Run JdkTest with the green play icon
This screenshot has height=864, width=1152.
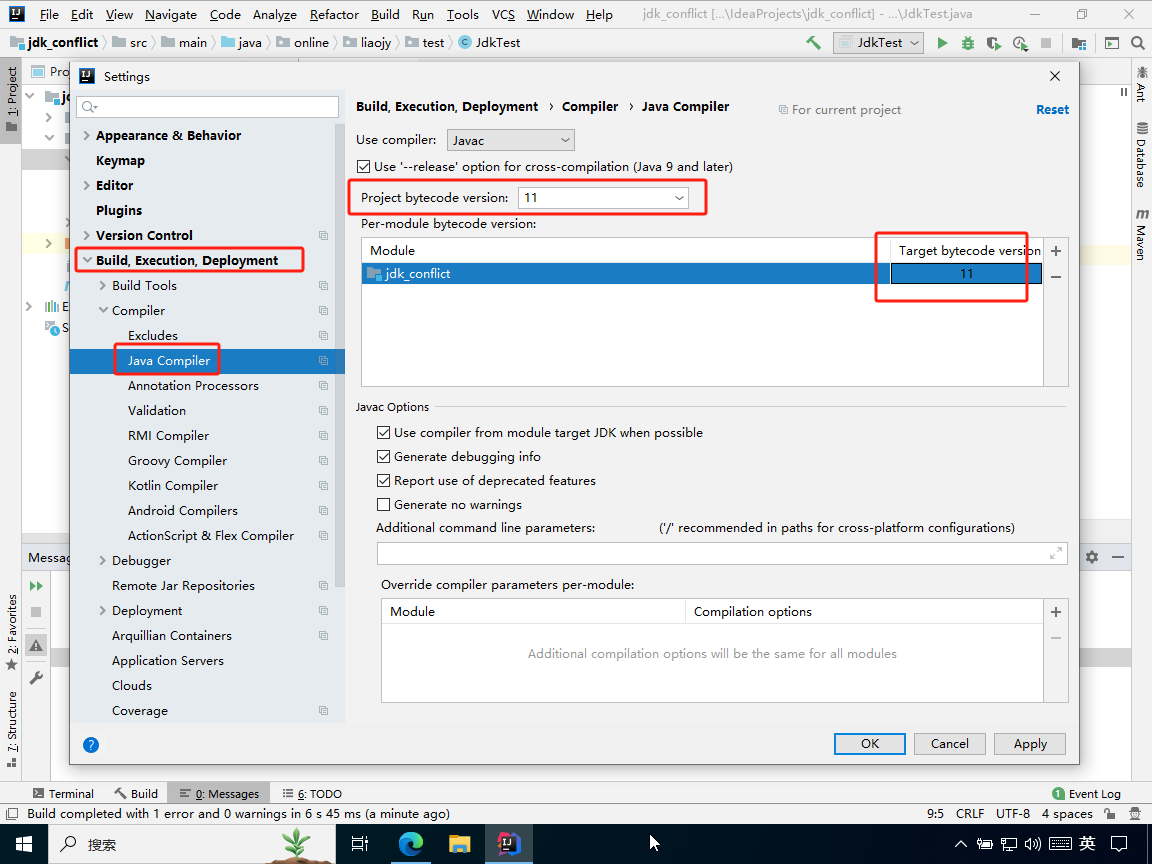(942, 43)
